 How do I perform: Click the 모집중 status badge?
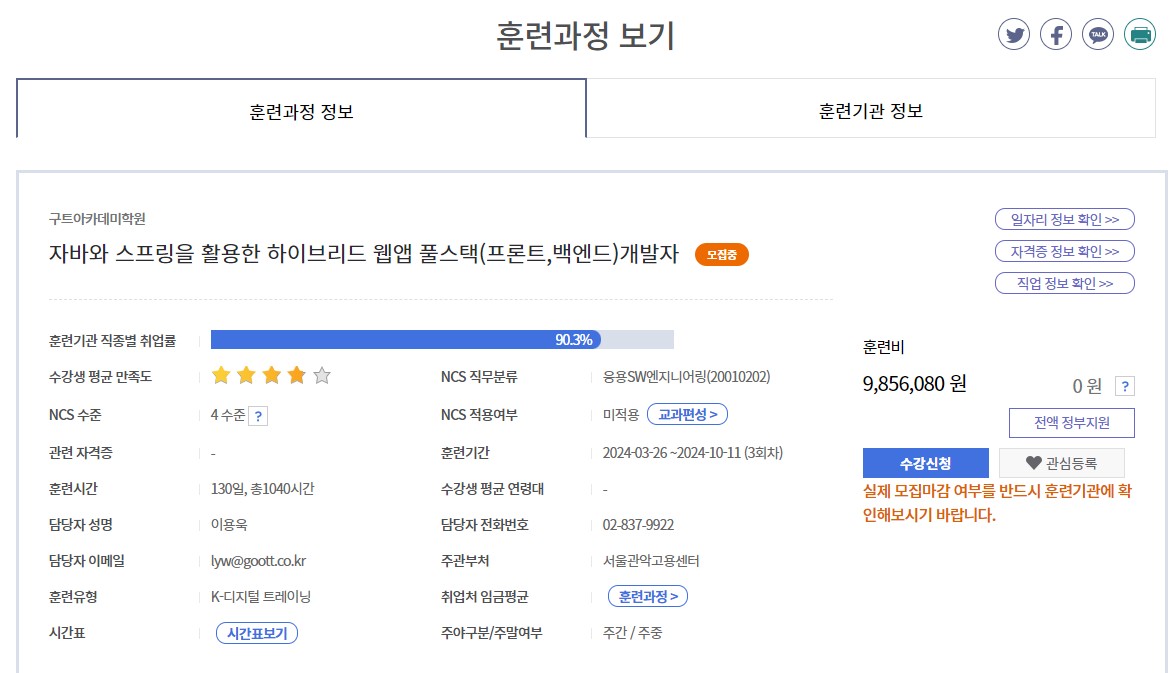pos(721,255)
